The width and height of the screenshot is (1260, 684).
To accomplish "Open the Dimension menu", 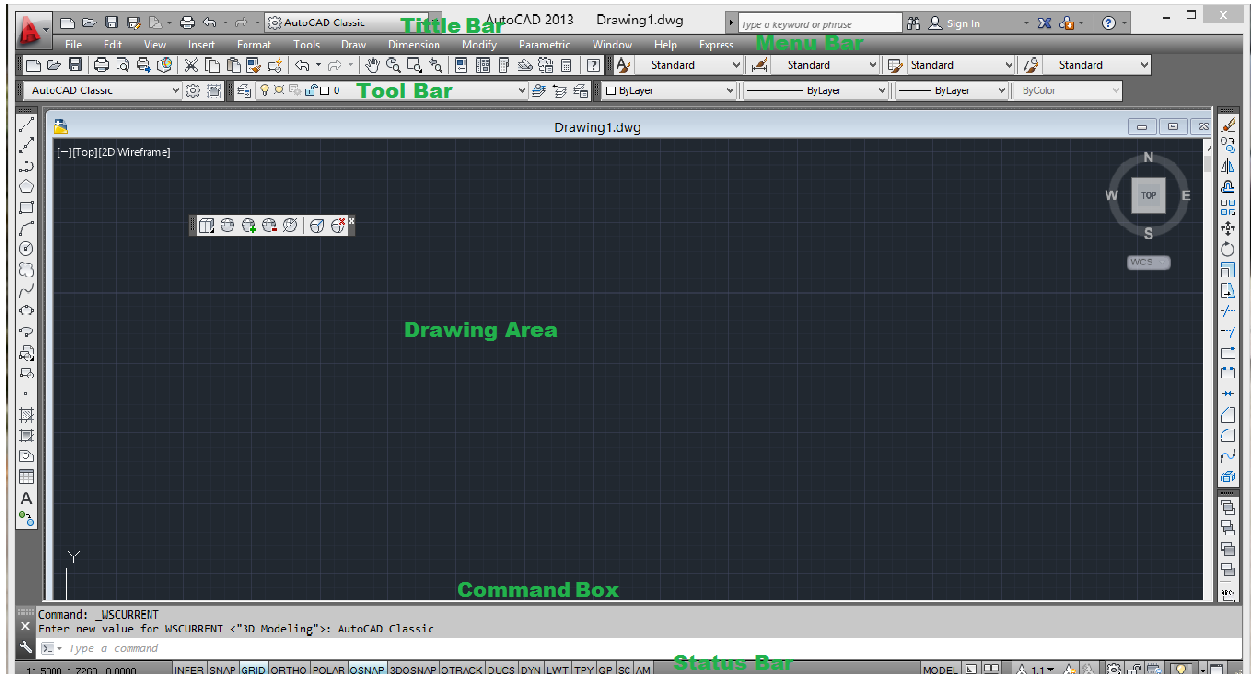I will [414, 45].
